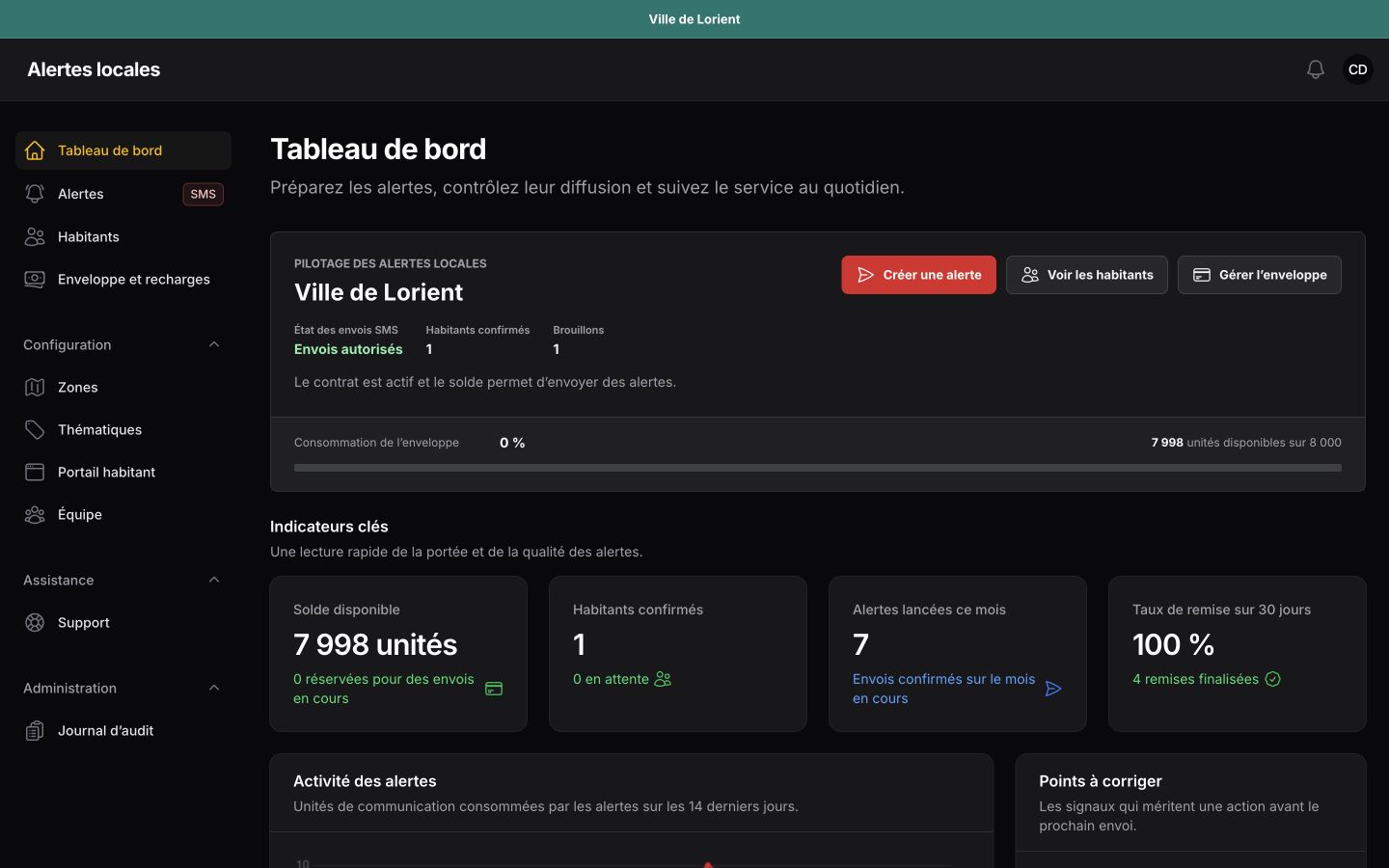This screenshot has width=1389, height=868.
Task: Click the Activité des alertes heading
Action: click(365, 781)
